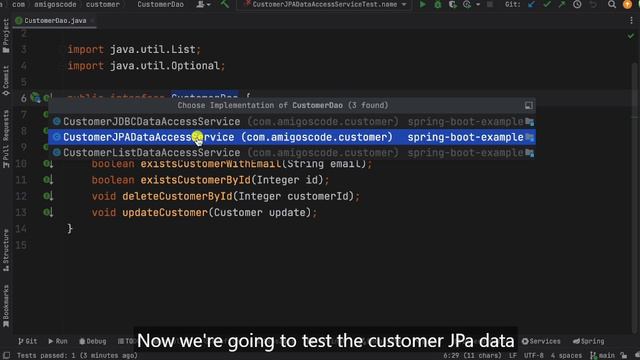Git update project arrow icon
The image size is (640, 360).
coord(531,4)
